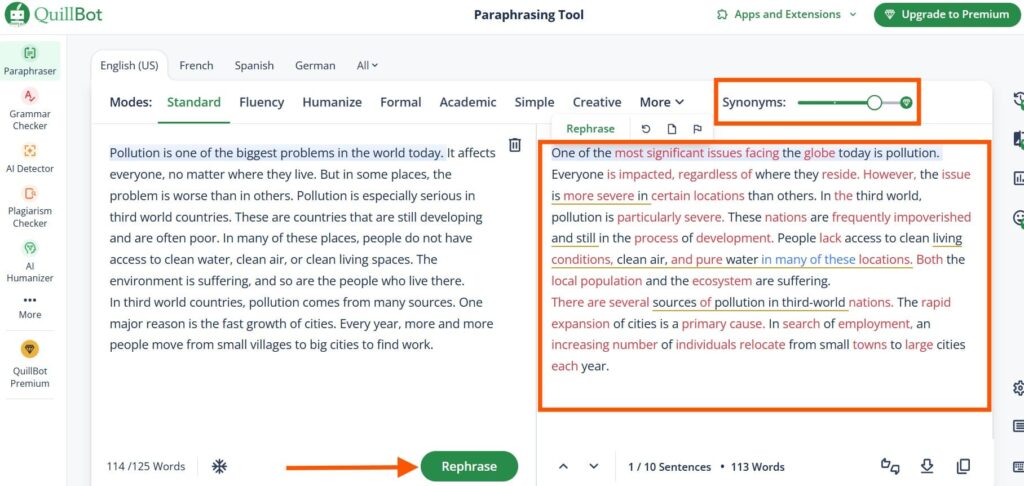Open the AI Detector sidebar tool
The width and height of the screenshot is (1024, 486).
pos(30,160)
